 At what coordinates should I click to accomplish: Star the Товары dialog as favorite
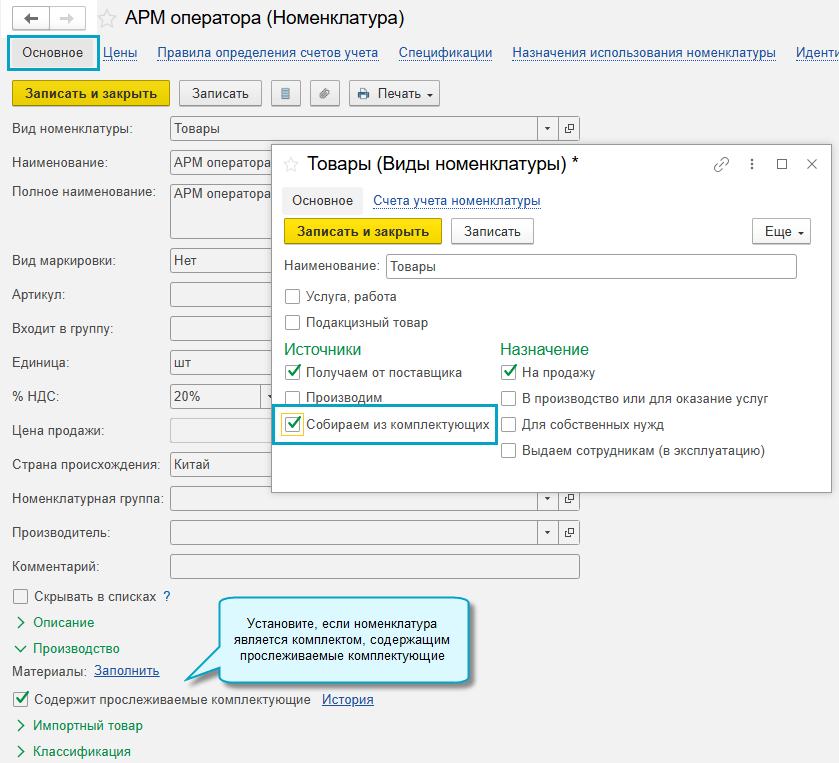coord(291,164)
